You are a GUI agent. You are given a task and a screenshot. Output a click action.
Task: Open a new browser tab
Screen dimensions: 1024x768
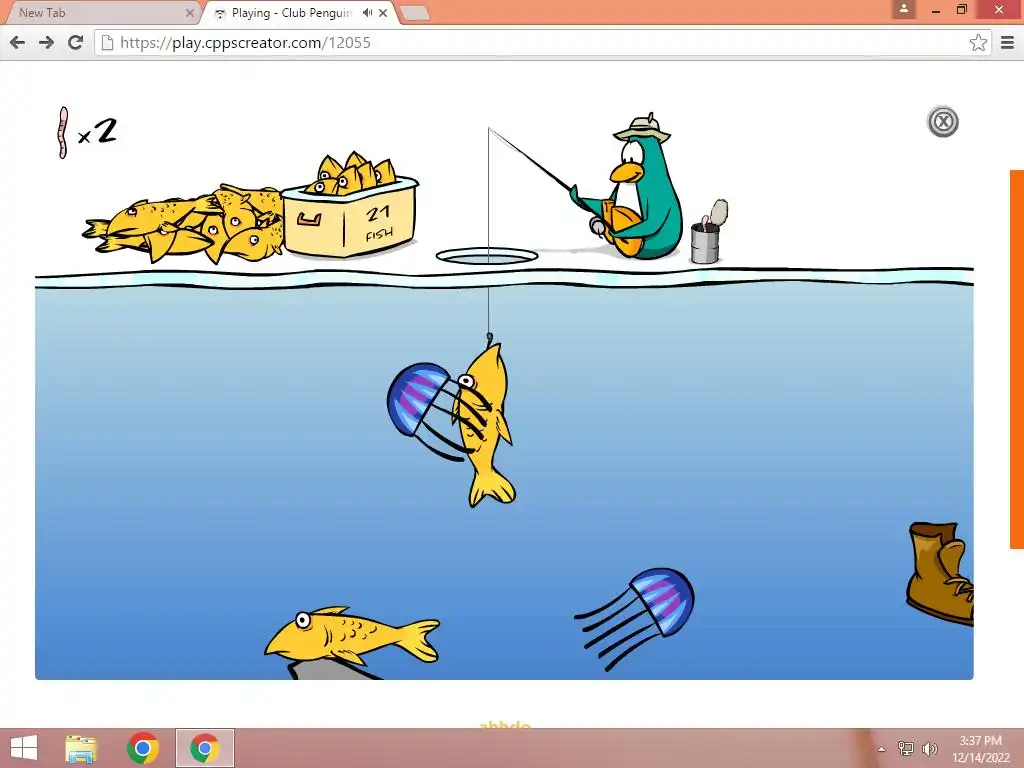point(414,13)
